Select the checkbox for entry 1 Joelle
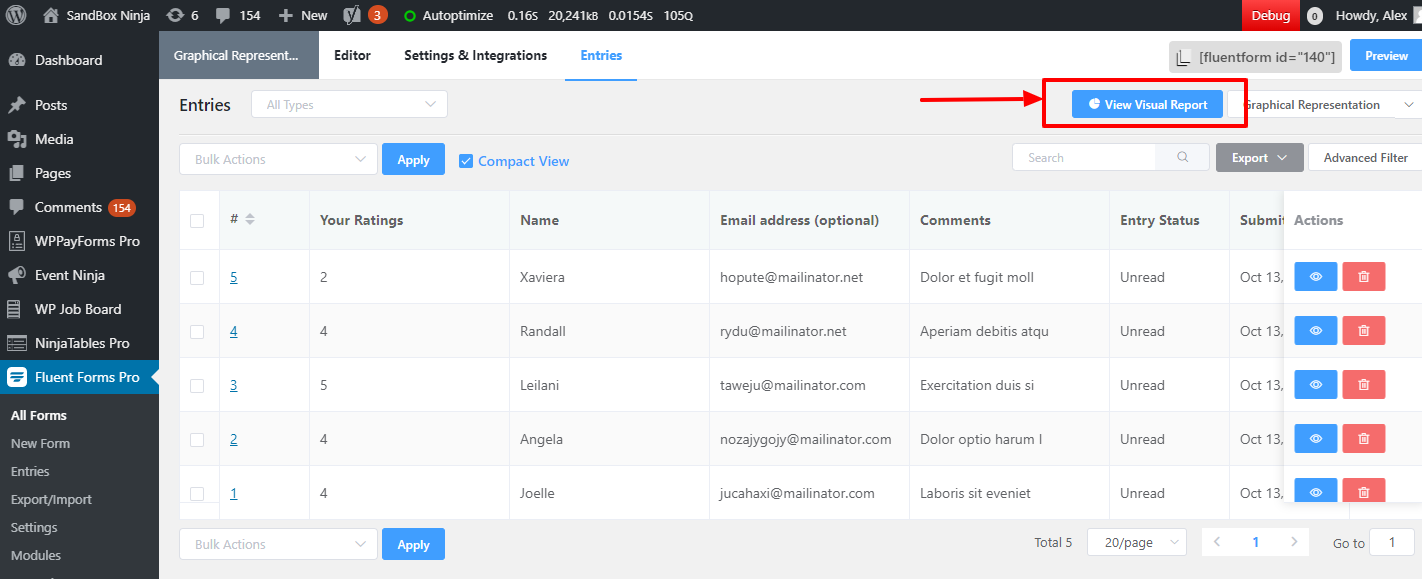Image resolution: width=1422 pixels, height=579 pixels. 197,494
